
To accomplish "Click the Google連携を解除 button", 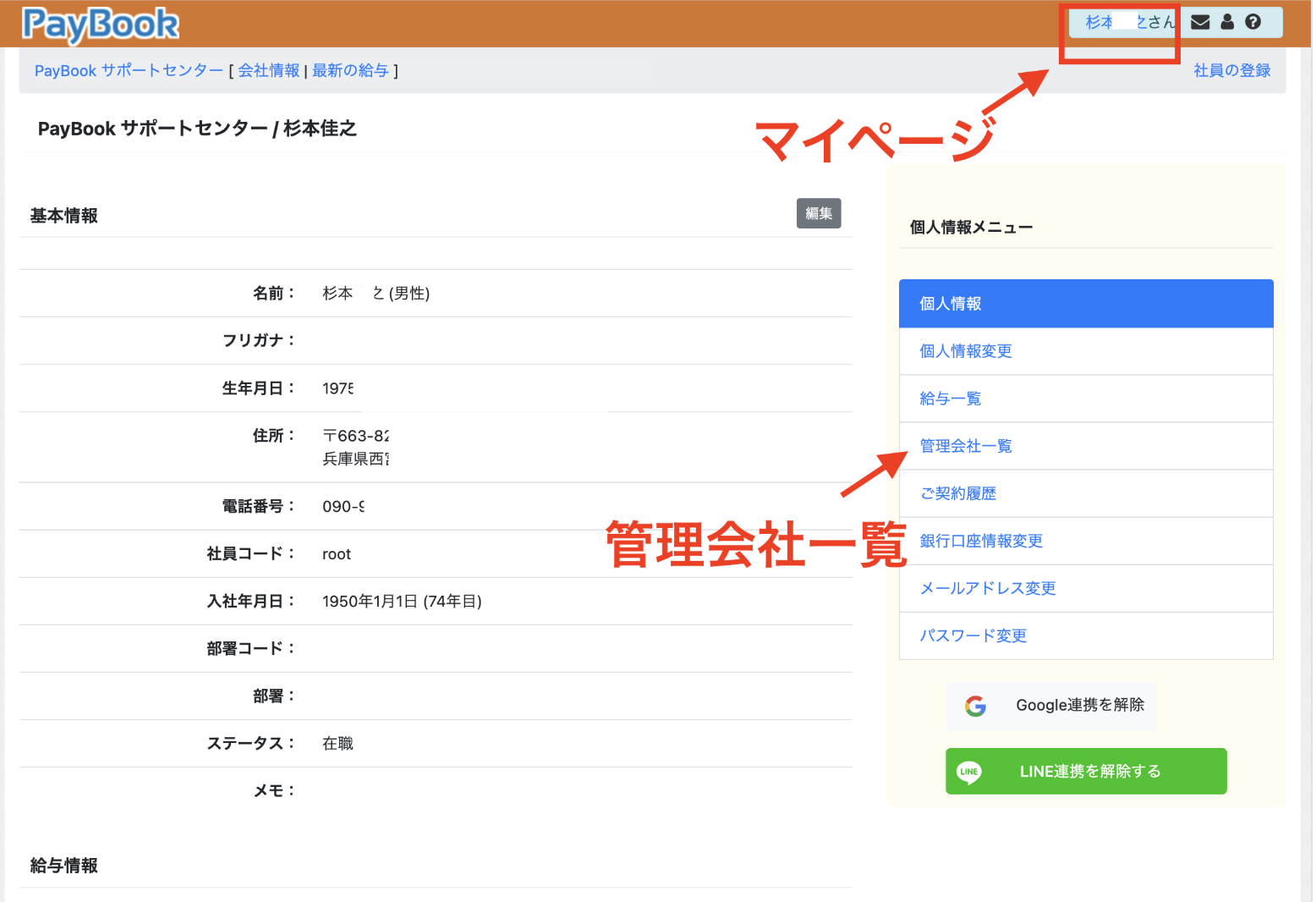I will point(1051,706).
